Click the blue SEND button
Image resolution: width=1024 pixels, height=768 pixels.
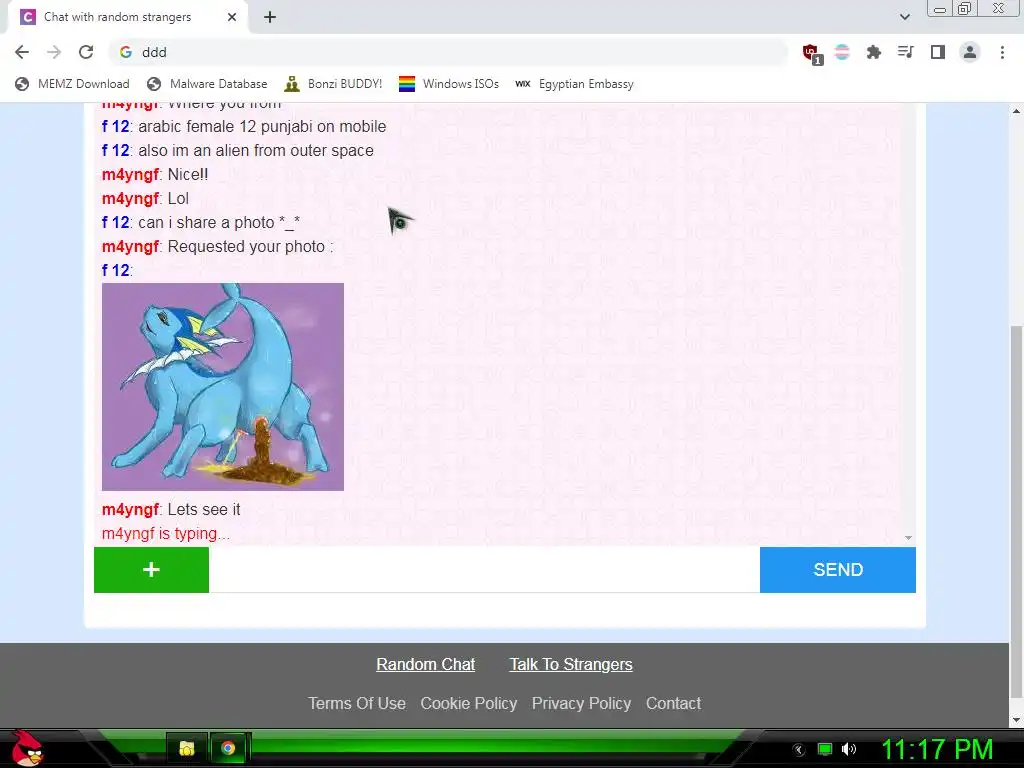coord(838,569)
